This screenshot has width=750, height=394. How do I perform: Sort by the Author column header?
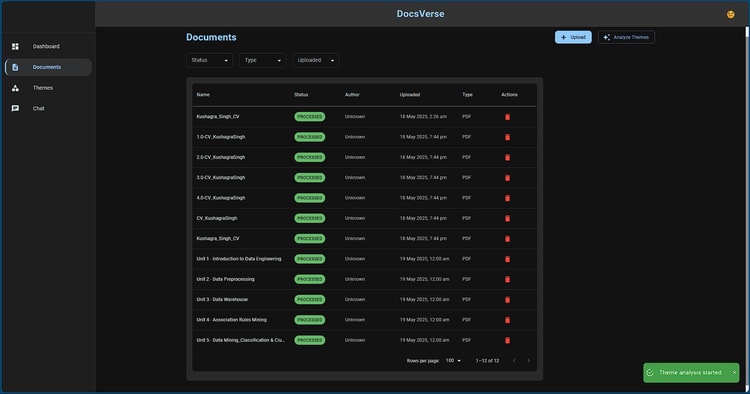tap(352, 95)
